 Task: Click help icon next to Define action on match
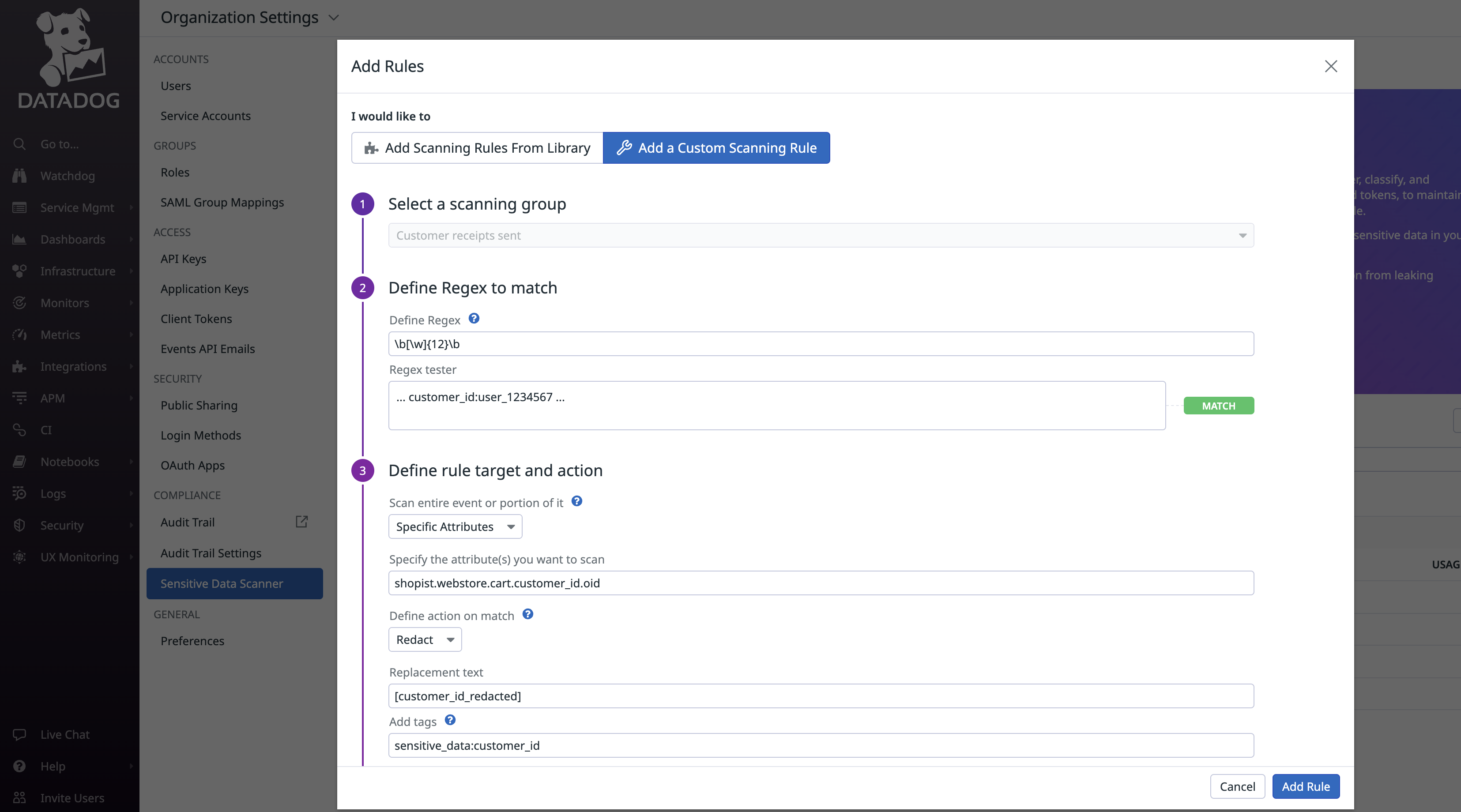(x=527, y=614)
